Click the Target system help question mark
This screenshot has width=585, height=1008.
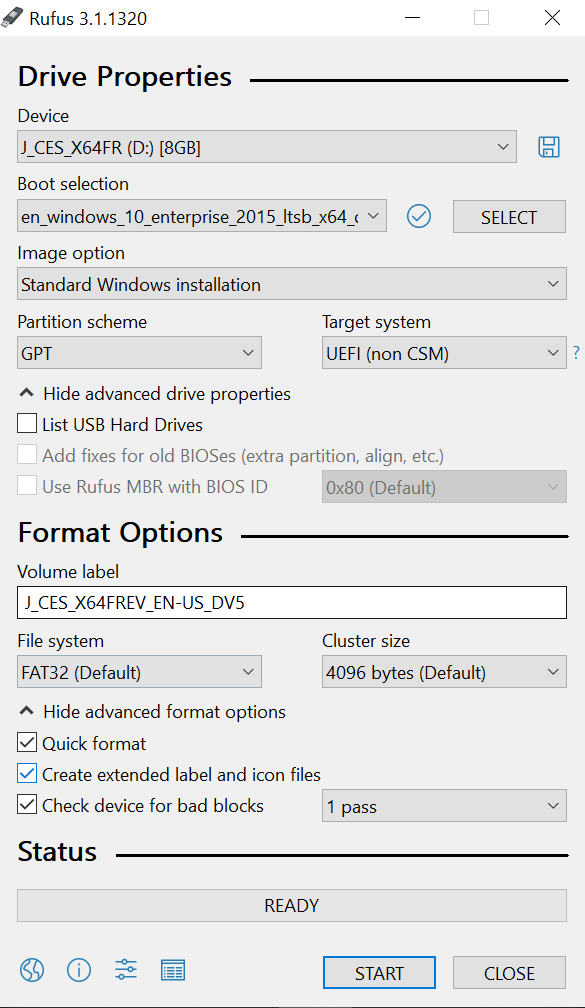(576, 352)
